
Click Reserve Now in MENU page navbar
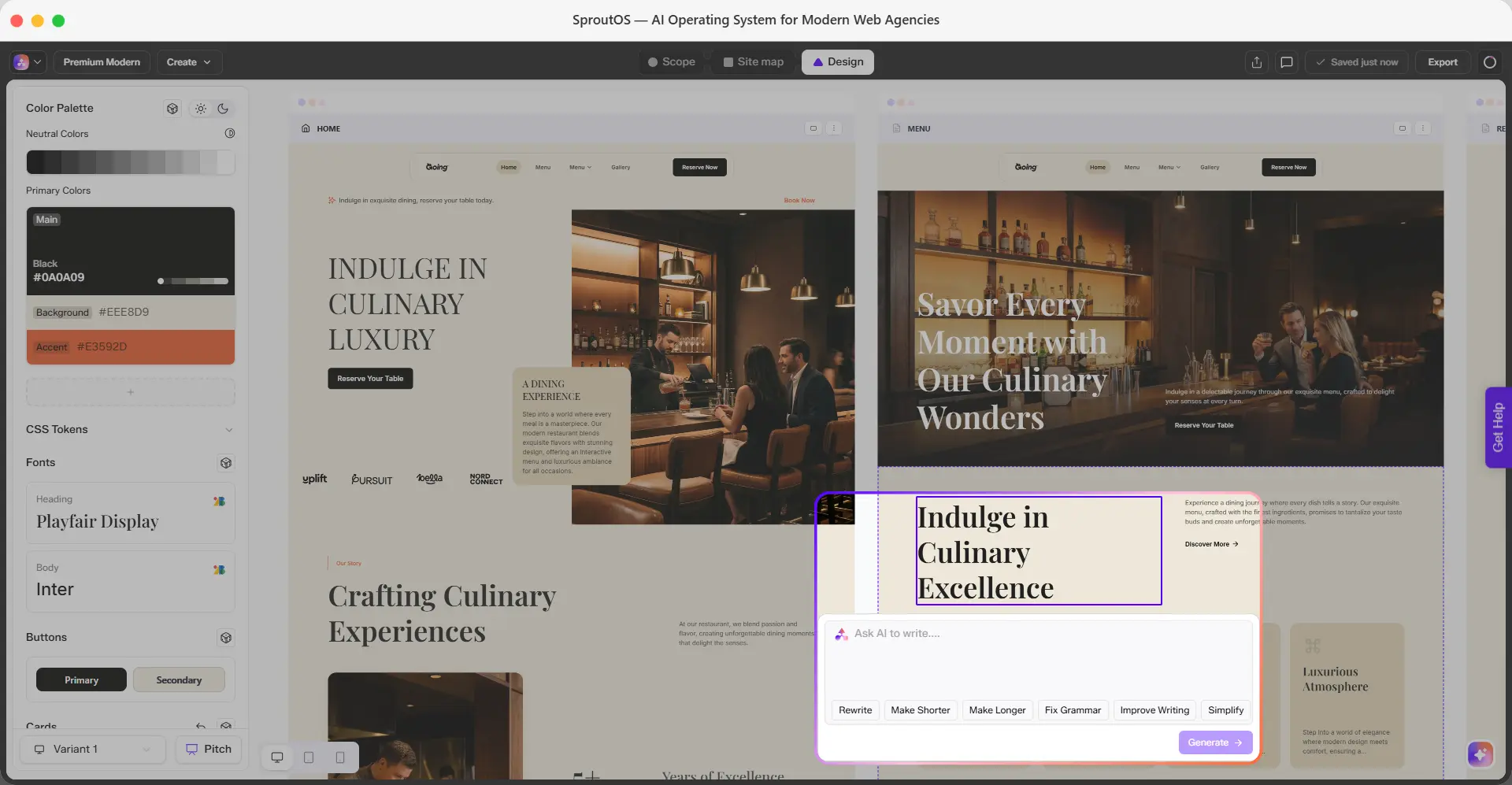coord(1289,167)
